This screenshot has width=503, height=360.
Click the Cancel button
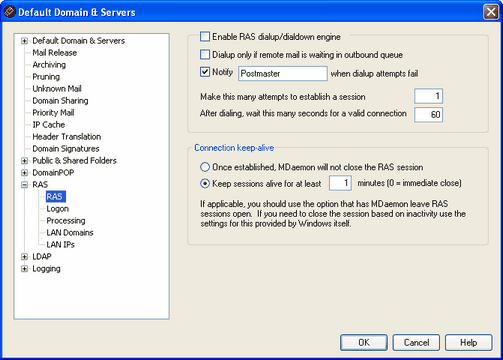pos(416,343)
